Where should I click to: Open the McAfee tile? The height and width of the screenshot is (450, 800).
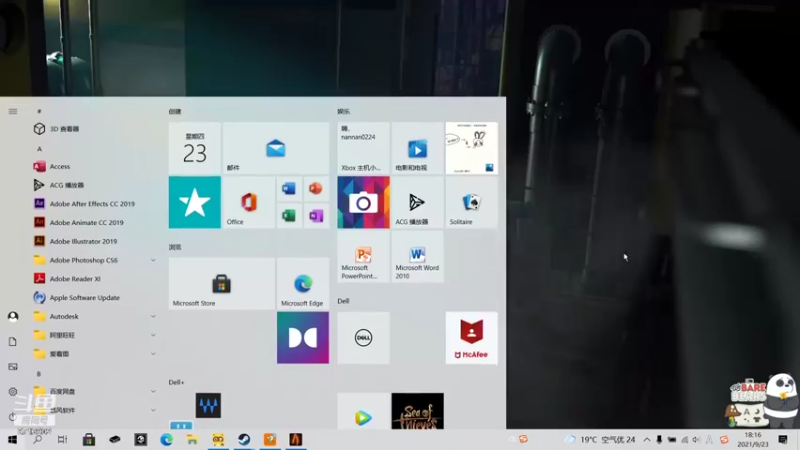click(471, 338)
